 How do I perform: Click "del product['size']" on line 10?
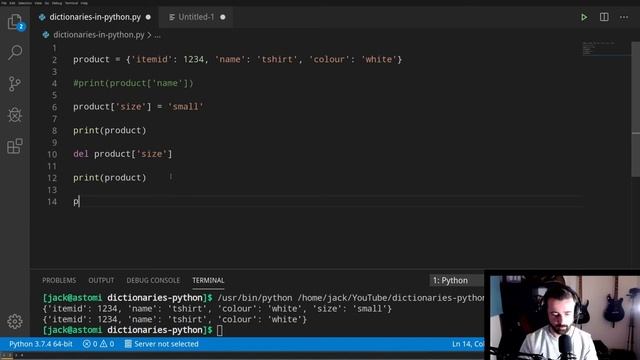122,154
